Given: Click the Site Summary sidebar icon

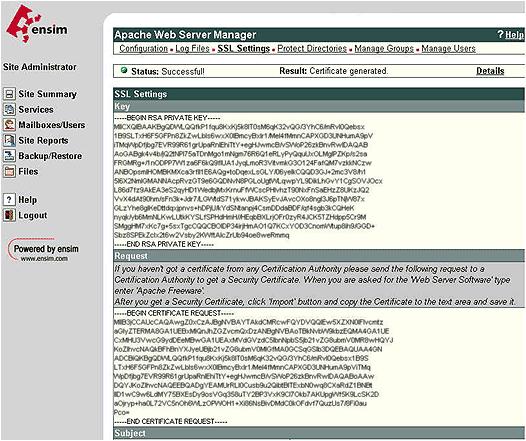Looking at the screenshot, I should [9, 94].
